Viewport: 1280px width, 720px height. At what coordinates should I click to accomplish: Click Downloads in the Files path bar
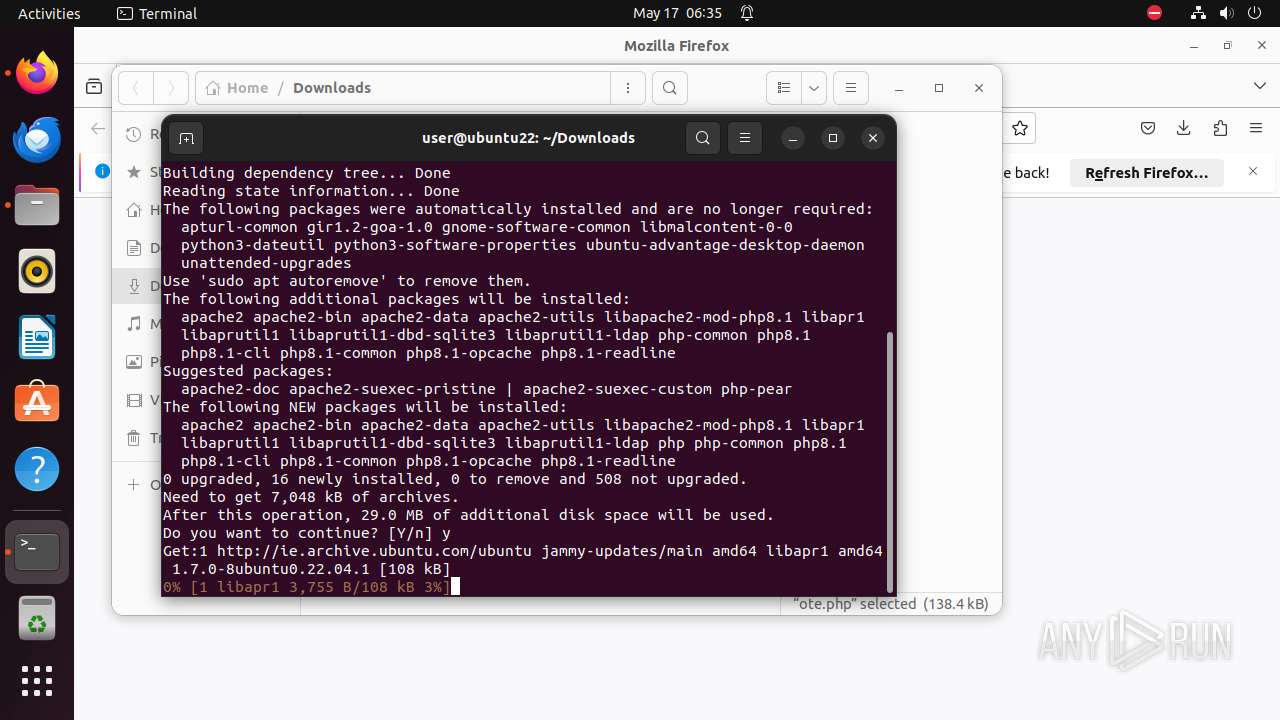coord(332,88)
